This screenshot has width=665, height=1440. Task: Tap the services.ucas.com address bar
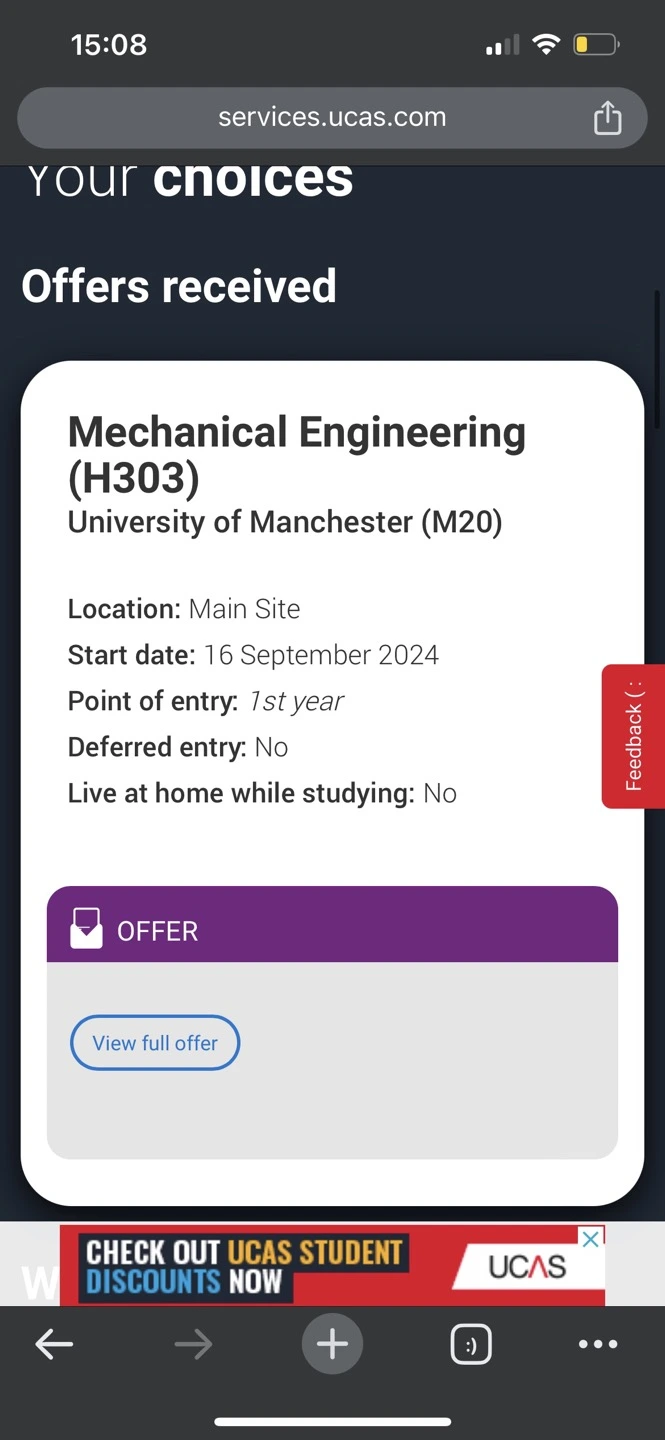332,118
